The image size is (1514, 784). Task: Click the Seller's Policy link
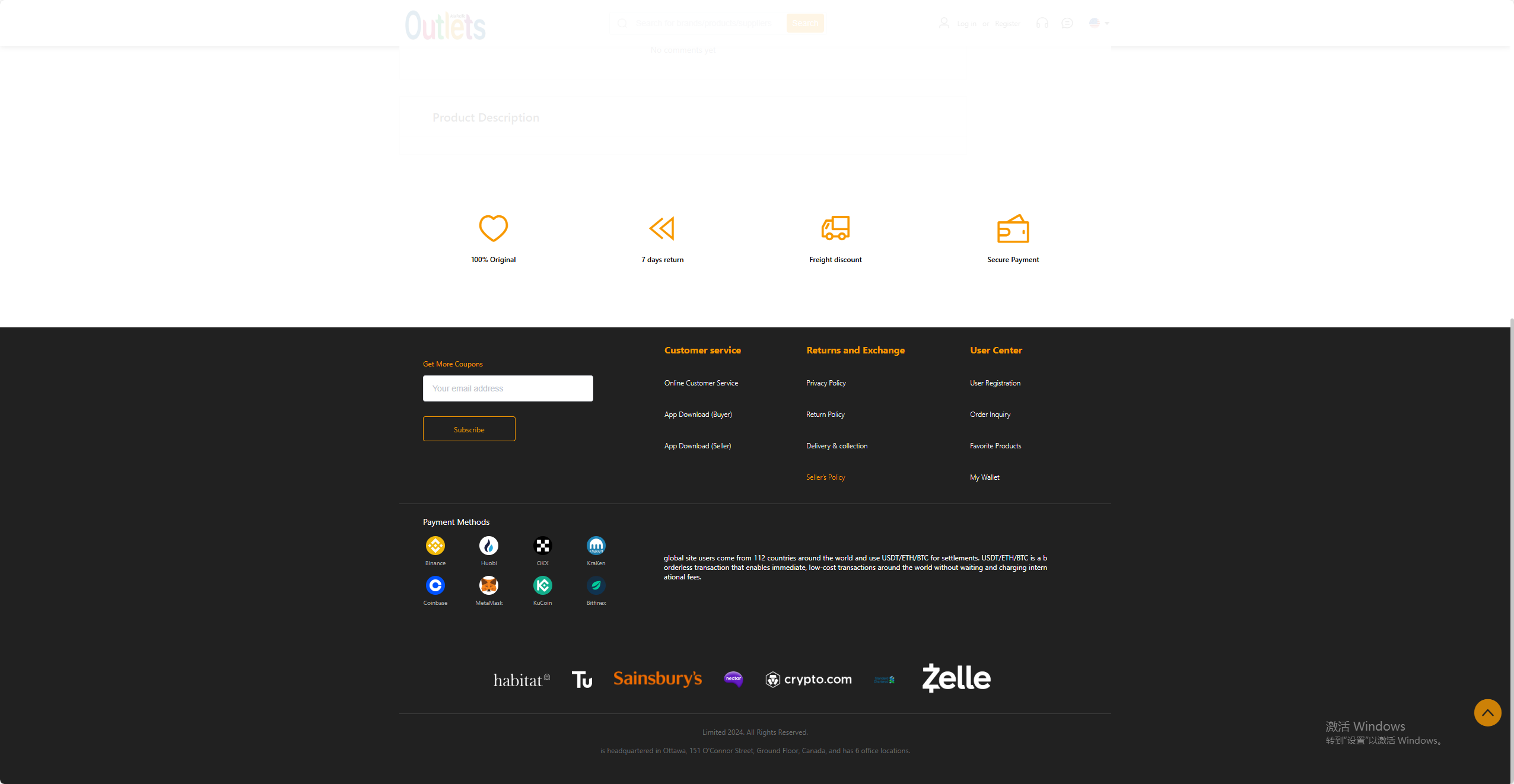tap(825, 477)
